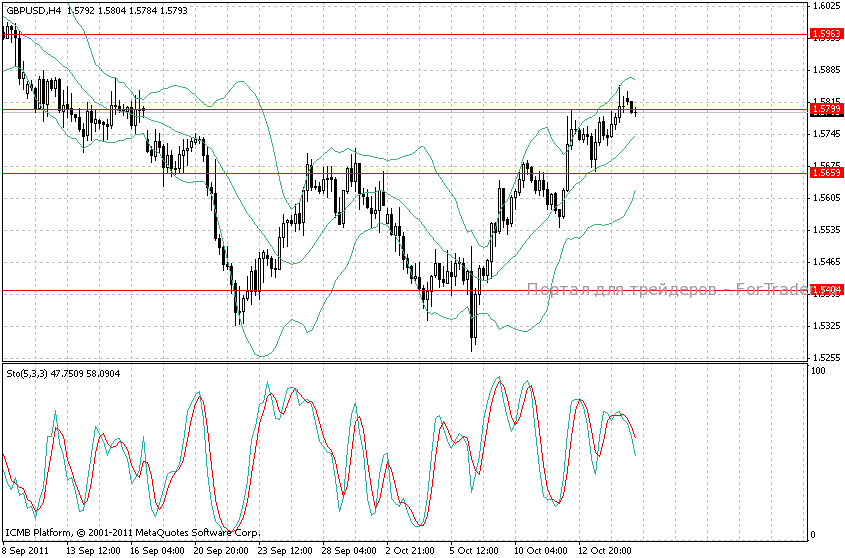Image resolution: width=845 pixels, height=558 pixels.
Task: Click the 20 Sep 20:00 time label
Action: pos(222,550)
